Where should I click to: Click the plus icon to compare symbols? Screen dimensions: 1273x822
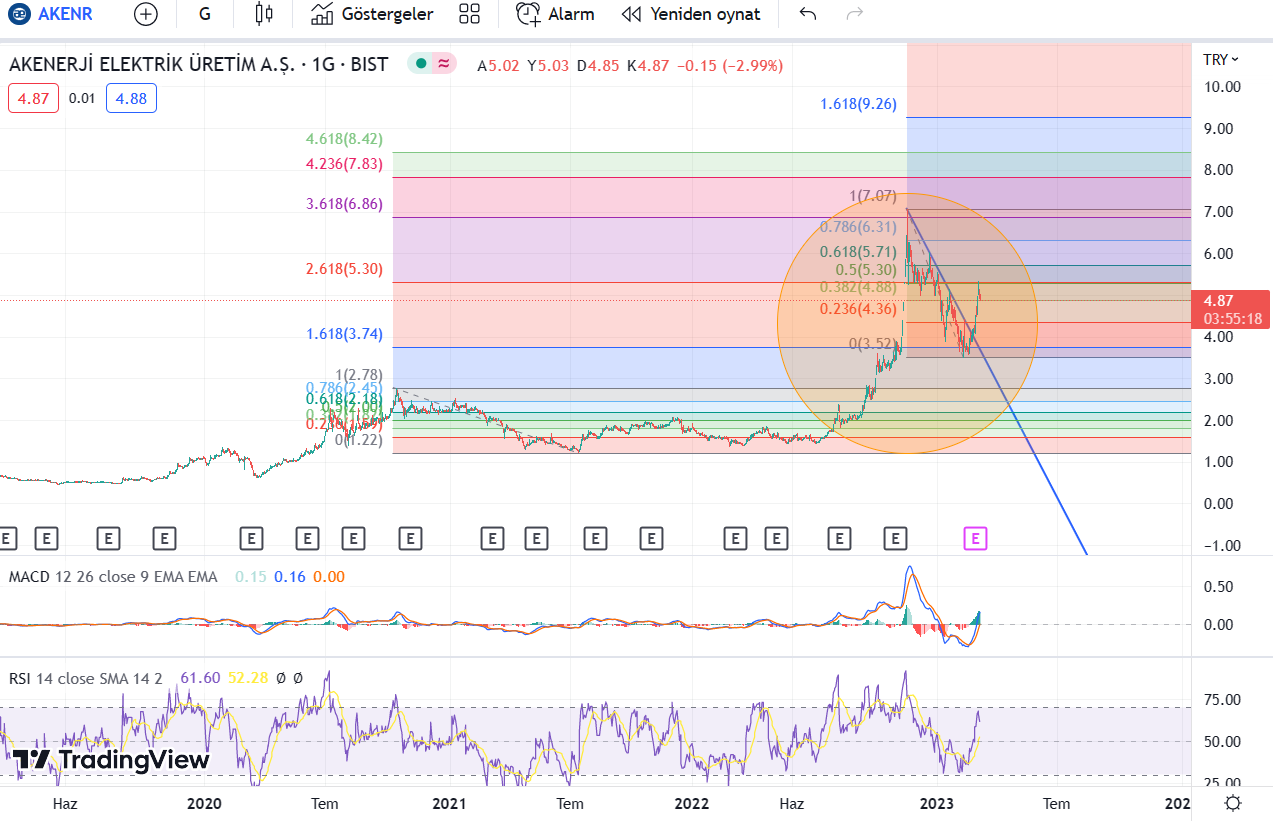pyautogui.click(x=146, y=14)
